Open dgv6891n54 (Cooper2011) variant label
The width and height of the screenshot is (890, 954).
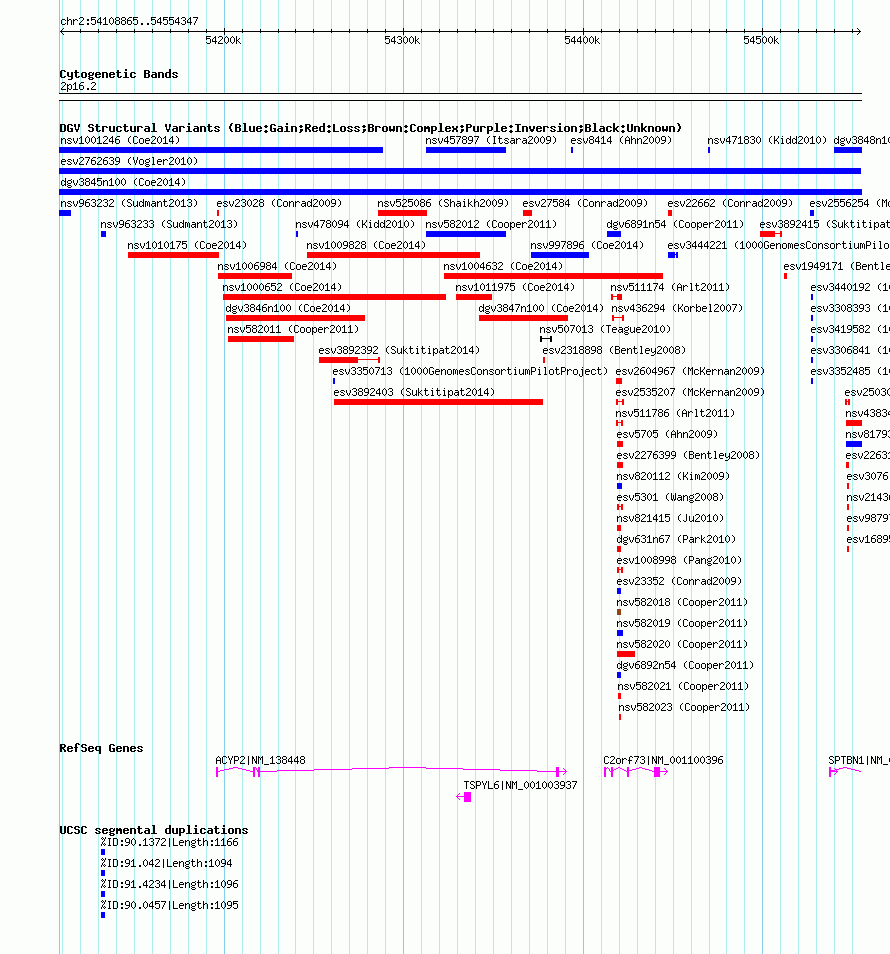click(x=675, y=224)
